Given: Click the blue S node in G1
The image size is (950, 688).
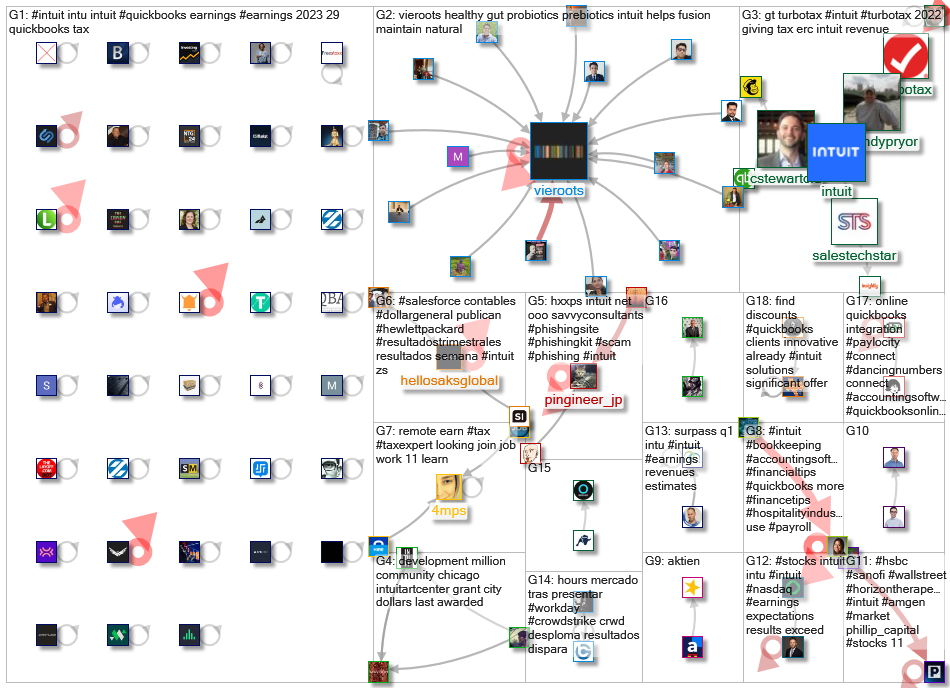Looking at the screenshot, I should point(47,385).
